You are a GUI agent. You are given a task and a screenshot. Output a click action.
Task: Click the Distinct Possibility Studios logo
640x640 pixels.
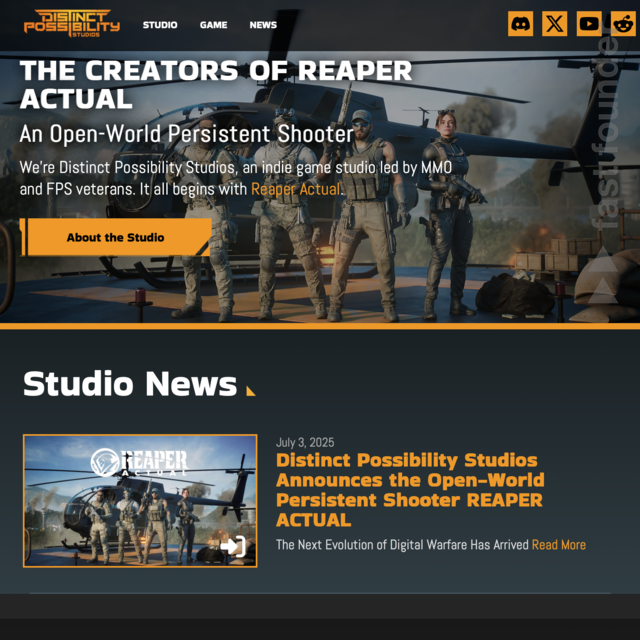tap(72, 23)
